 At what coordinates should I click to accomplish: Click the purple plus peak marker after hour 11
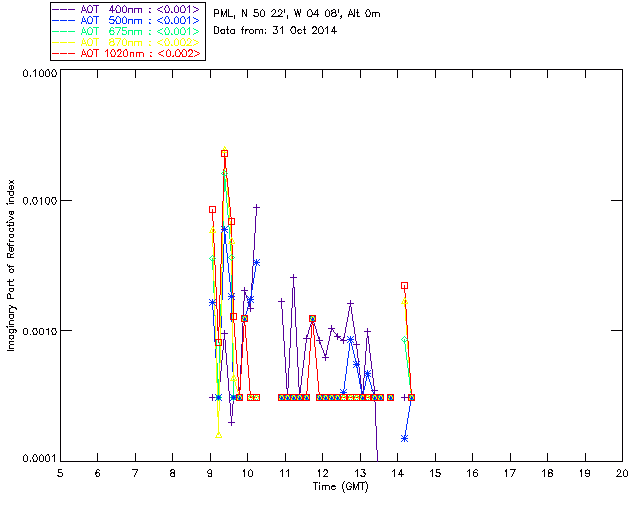click(293, 278)
